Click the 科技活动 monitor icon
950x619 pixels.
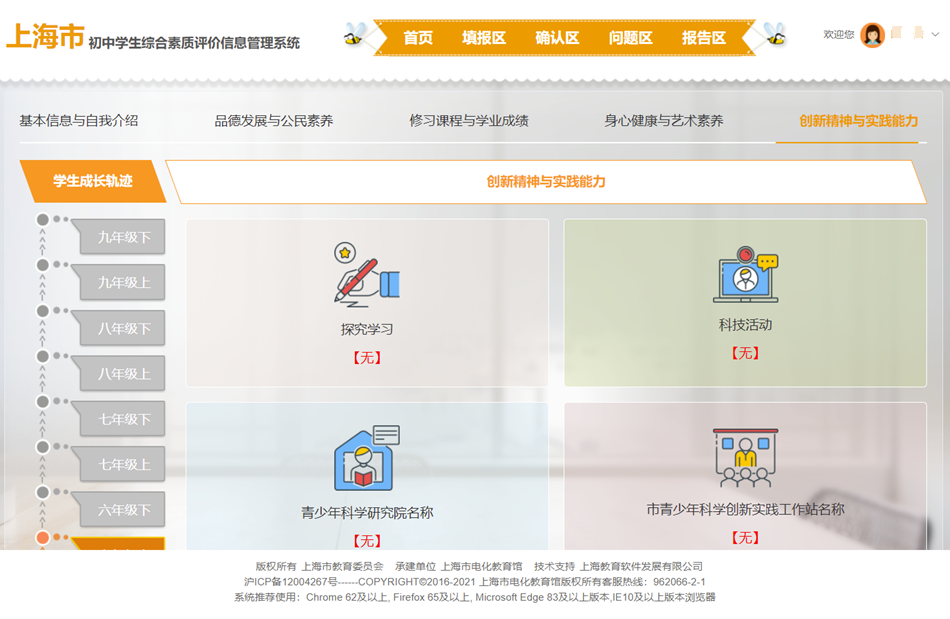745,275
